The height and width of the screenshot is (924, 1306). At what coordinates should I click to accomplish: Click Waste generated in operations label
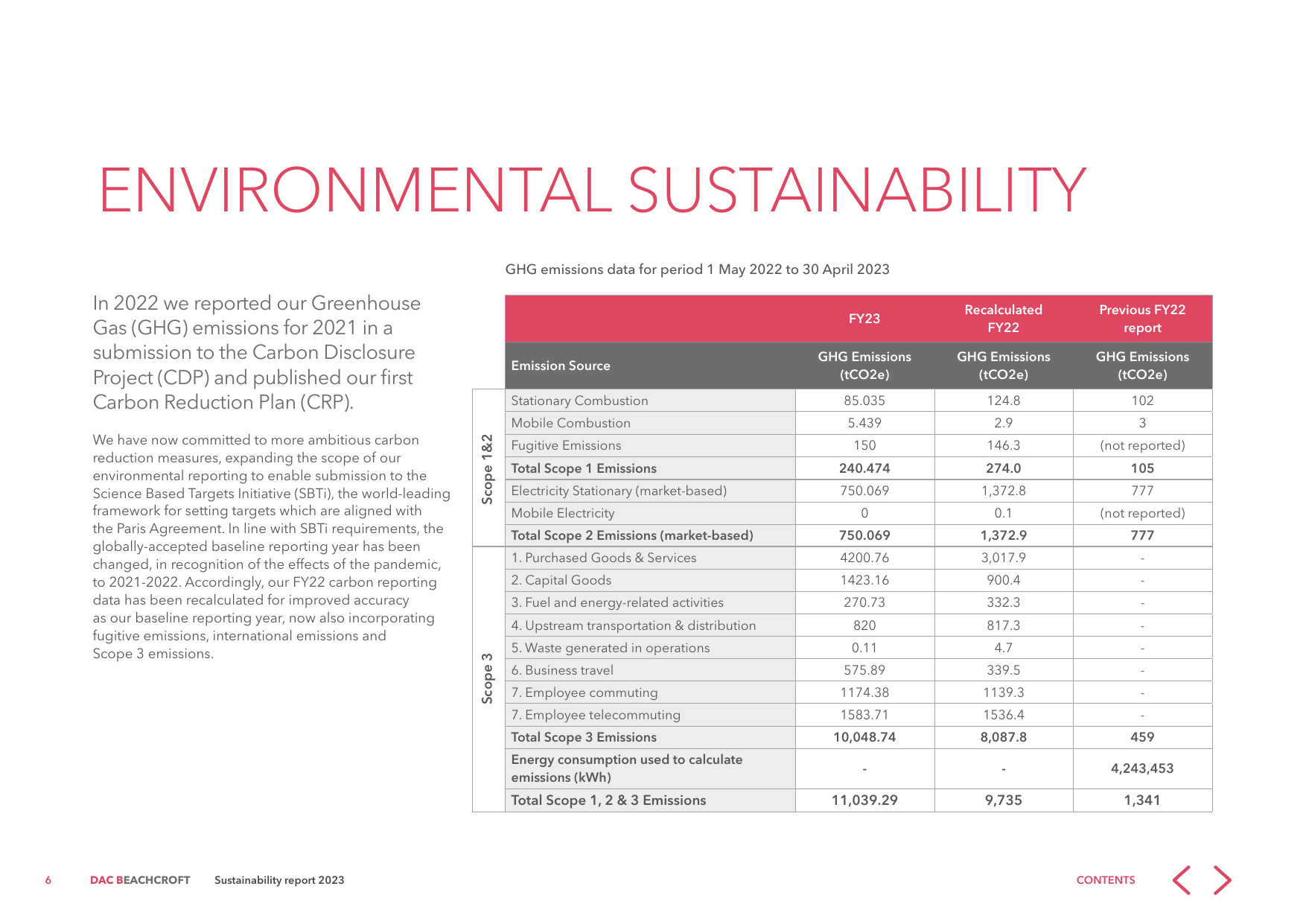pos(611,648)
